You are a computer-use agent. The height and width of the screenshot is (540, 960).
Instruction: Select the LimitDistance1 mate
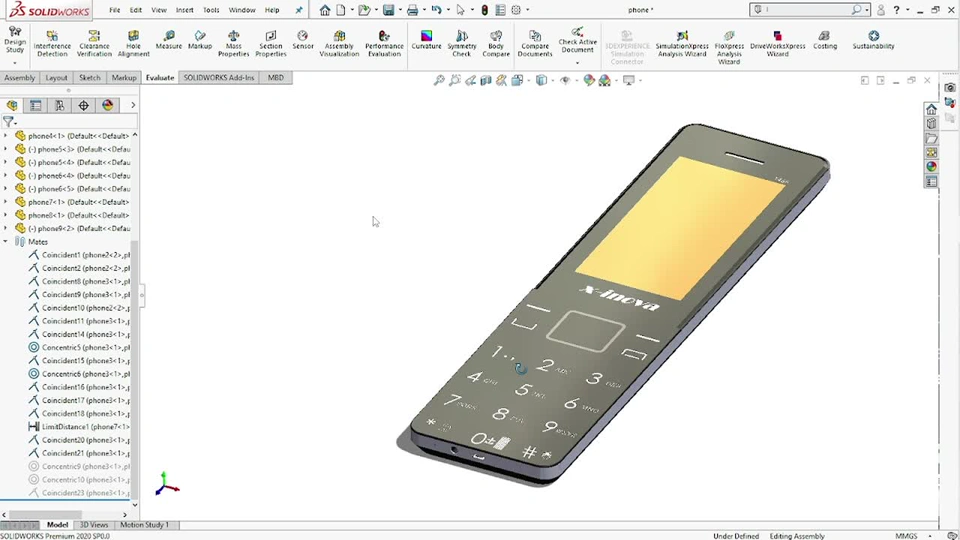click(x=78, y=427)
